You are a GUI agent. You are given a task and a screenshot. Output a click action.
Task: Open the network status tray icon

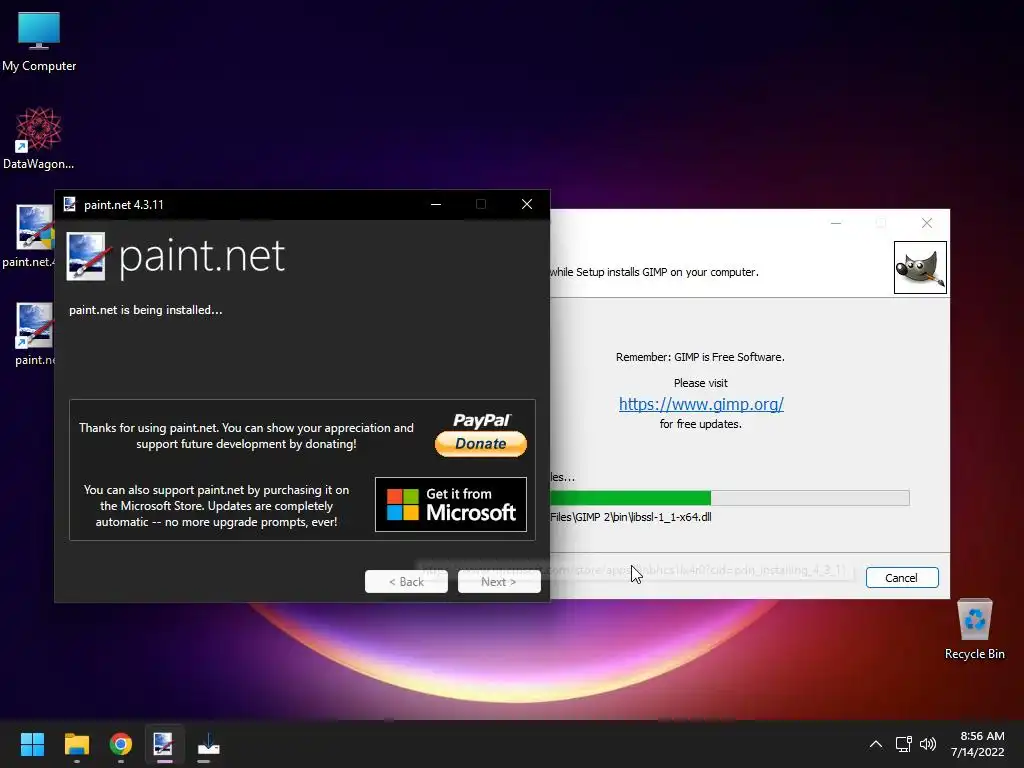click(x=904, y=744)
